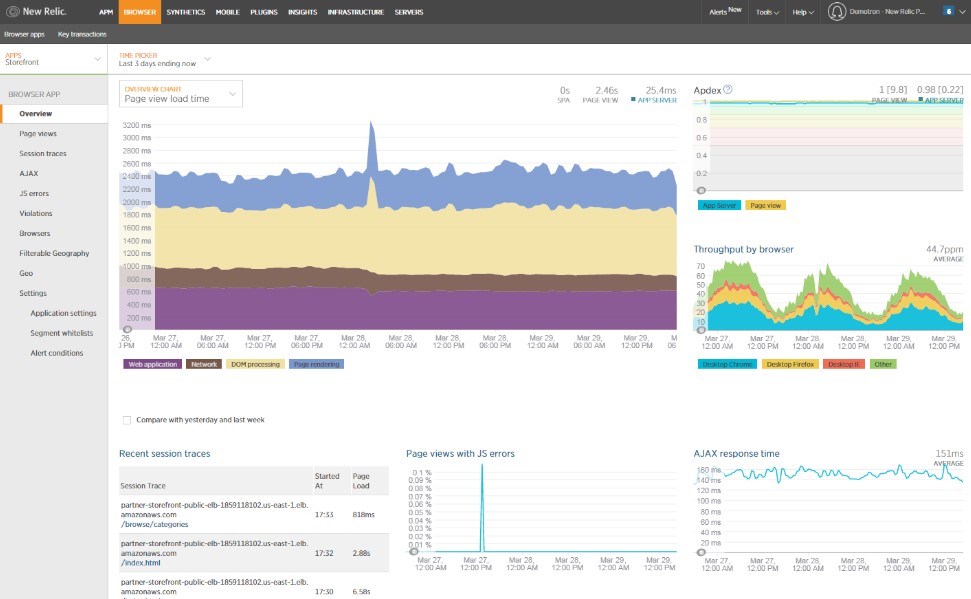Click the JS errors chart slider handle
The width and height of the screenshot is (971, 599).
click(x=414, y=551)
